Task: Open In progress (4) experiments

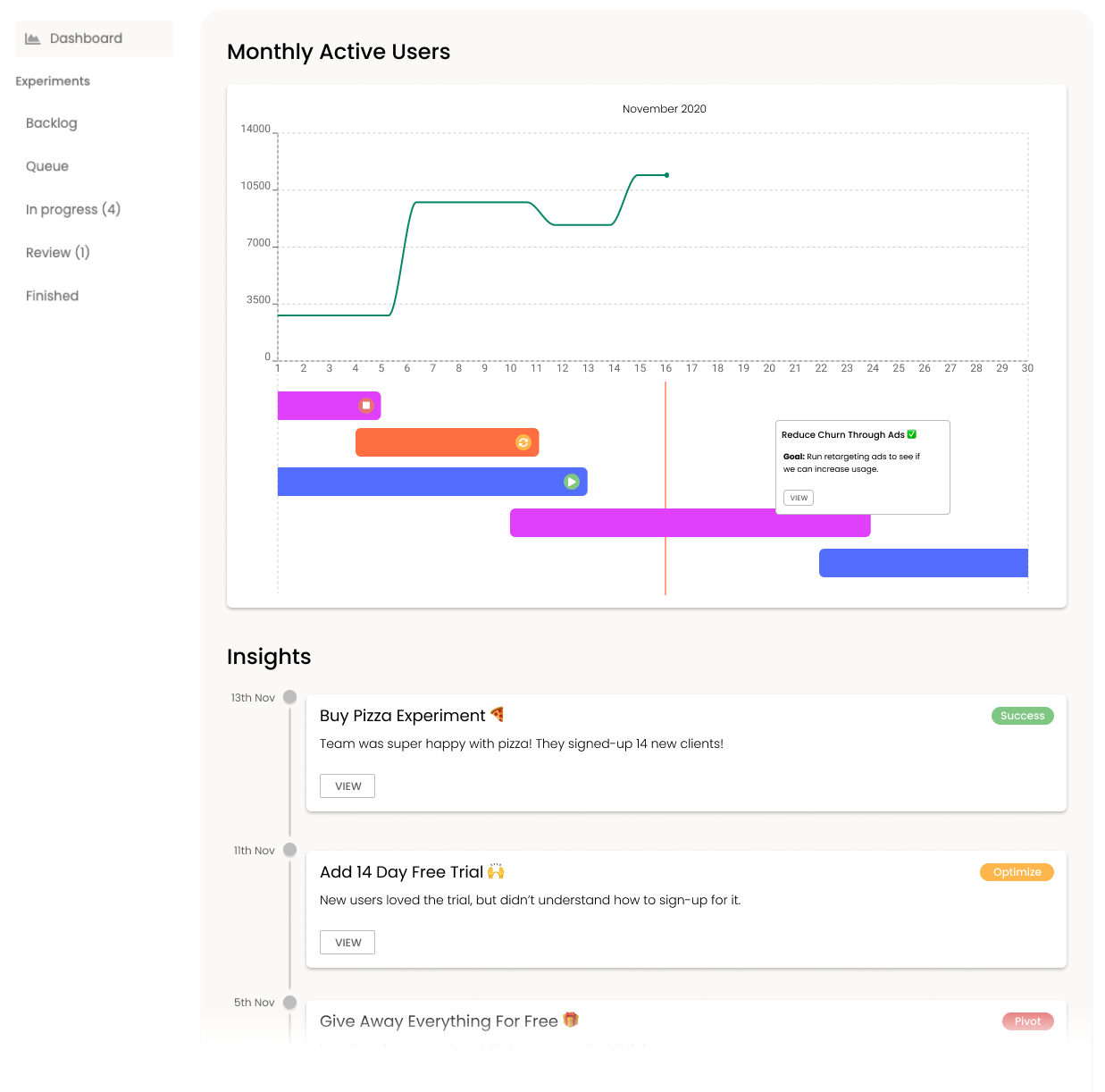Action: (x=73, y=209)
